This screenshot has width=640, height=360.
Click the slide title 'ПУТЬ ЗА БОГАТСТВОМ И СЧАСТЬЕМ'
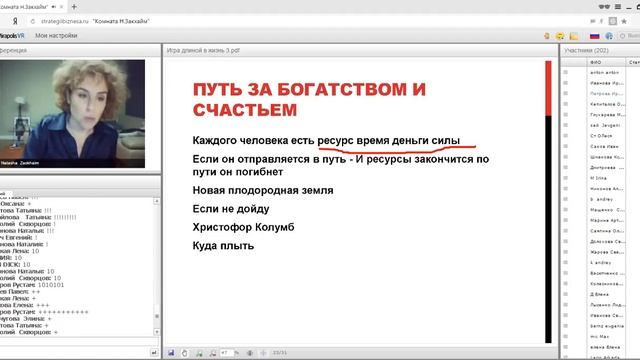(309, 100)
